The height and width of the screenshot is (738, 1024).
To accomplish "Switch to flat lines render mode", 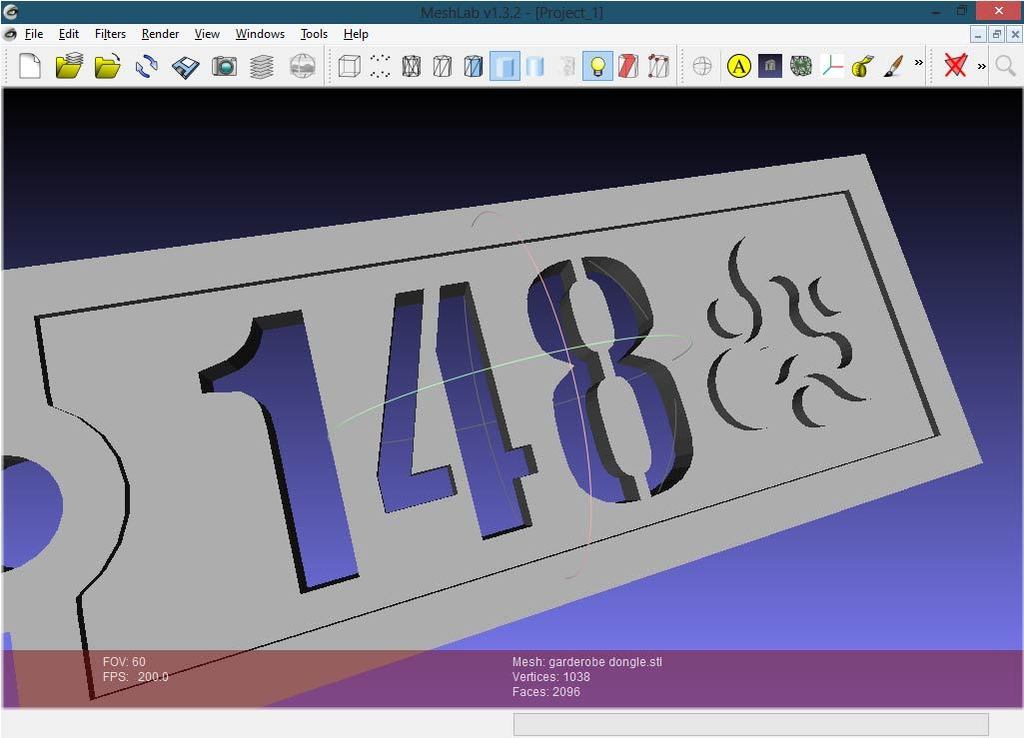I will tap(473, 67).
